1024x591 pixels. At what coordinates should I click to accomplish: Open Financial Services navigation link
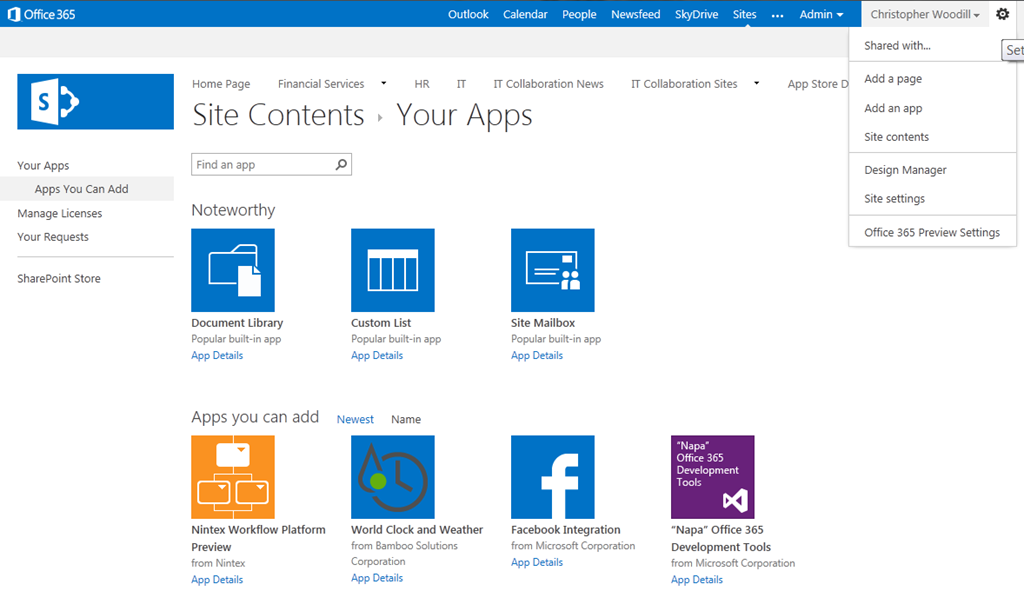pos(321,84)
